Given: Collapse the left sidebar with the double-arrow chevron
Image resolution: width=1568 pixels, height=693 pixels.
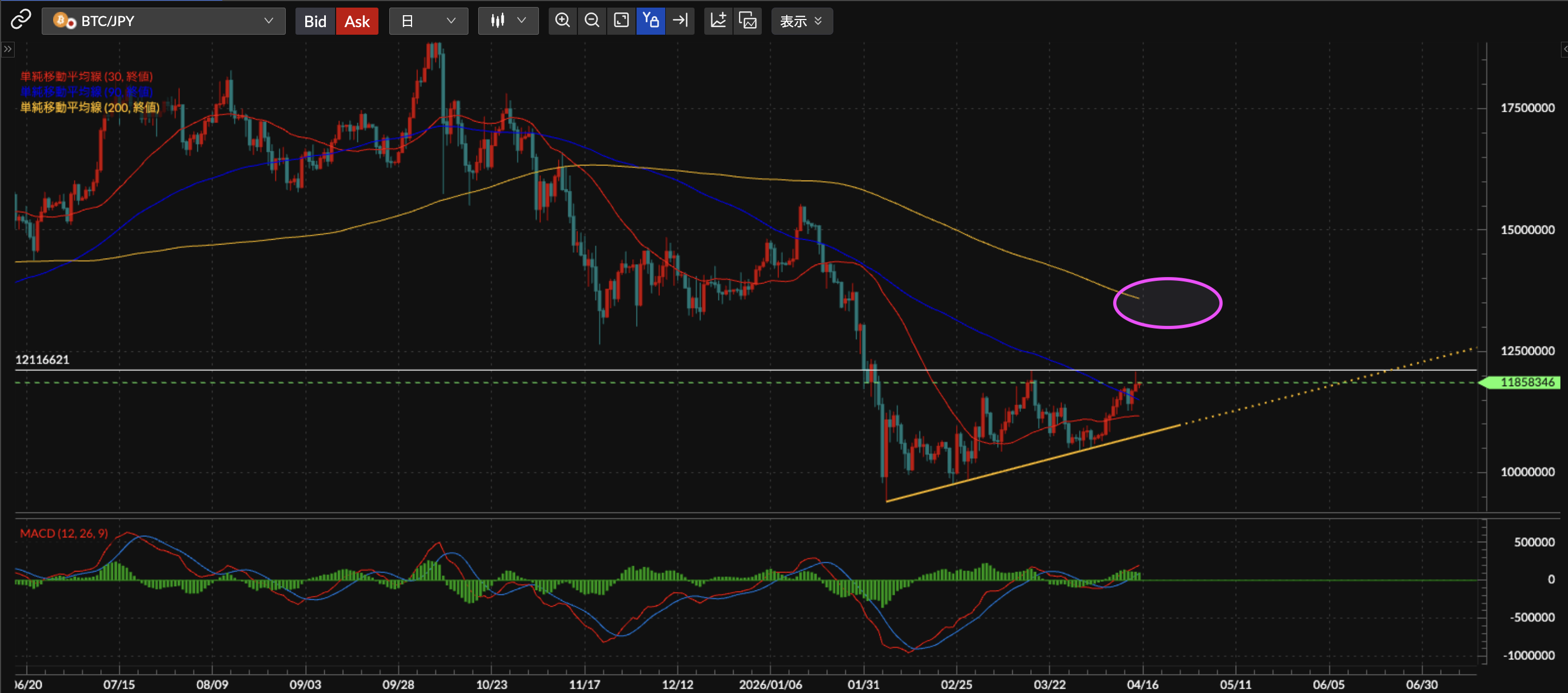Looking at the screenshot, I should (x=8, y=49).
